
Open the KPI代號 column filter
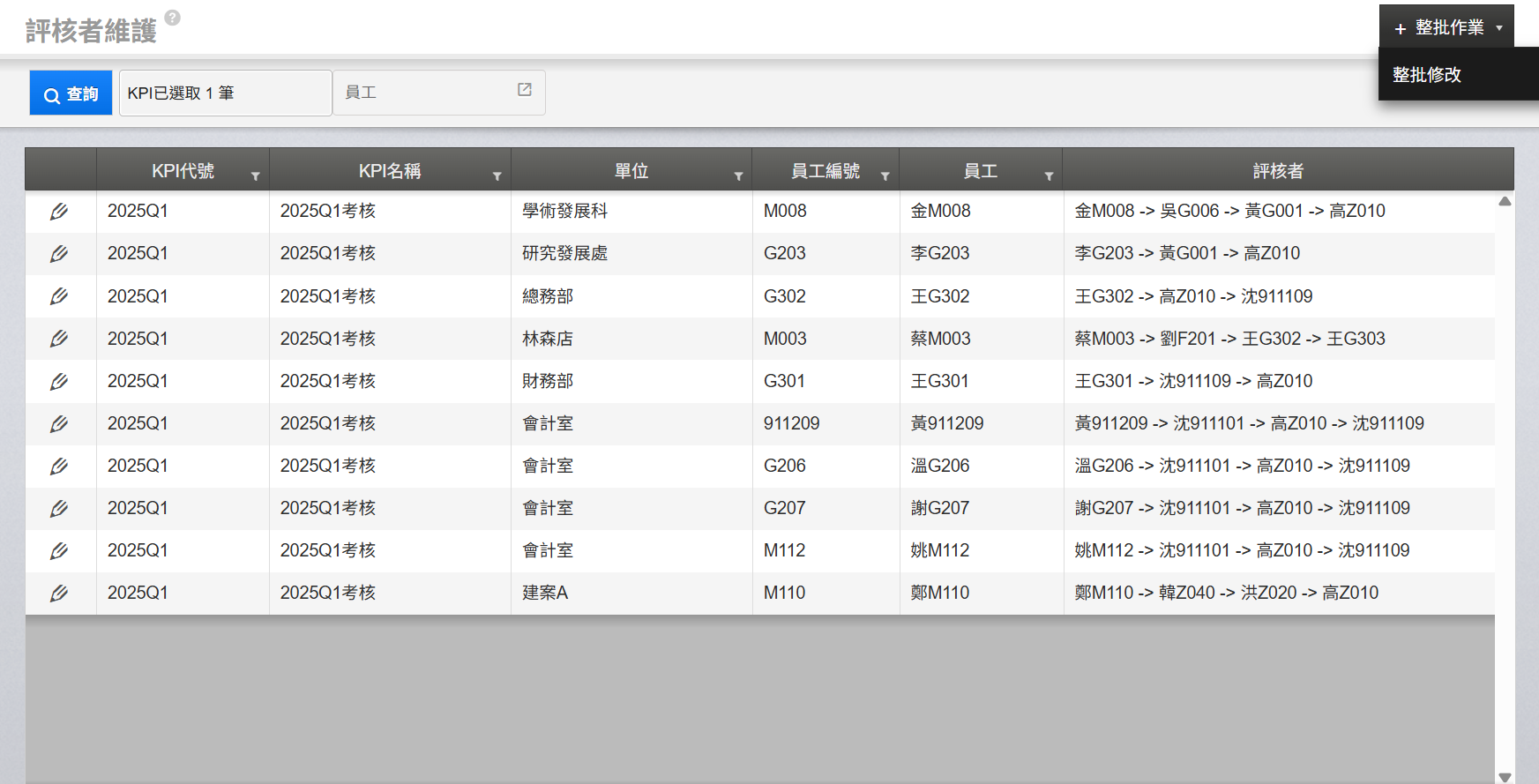(255, 176)
